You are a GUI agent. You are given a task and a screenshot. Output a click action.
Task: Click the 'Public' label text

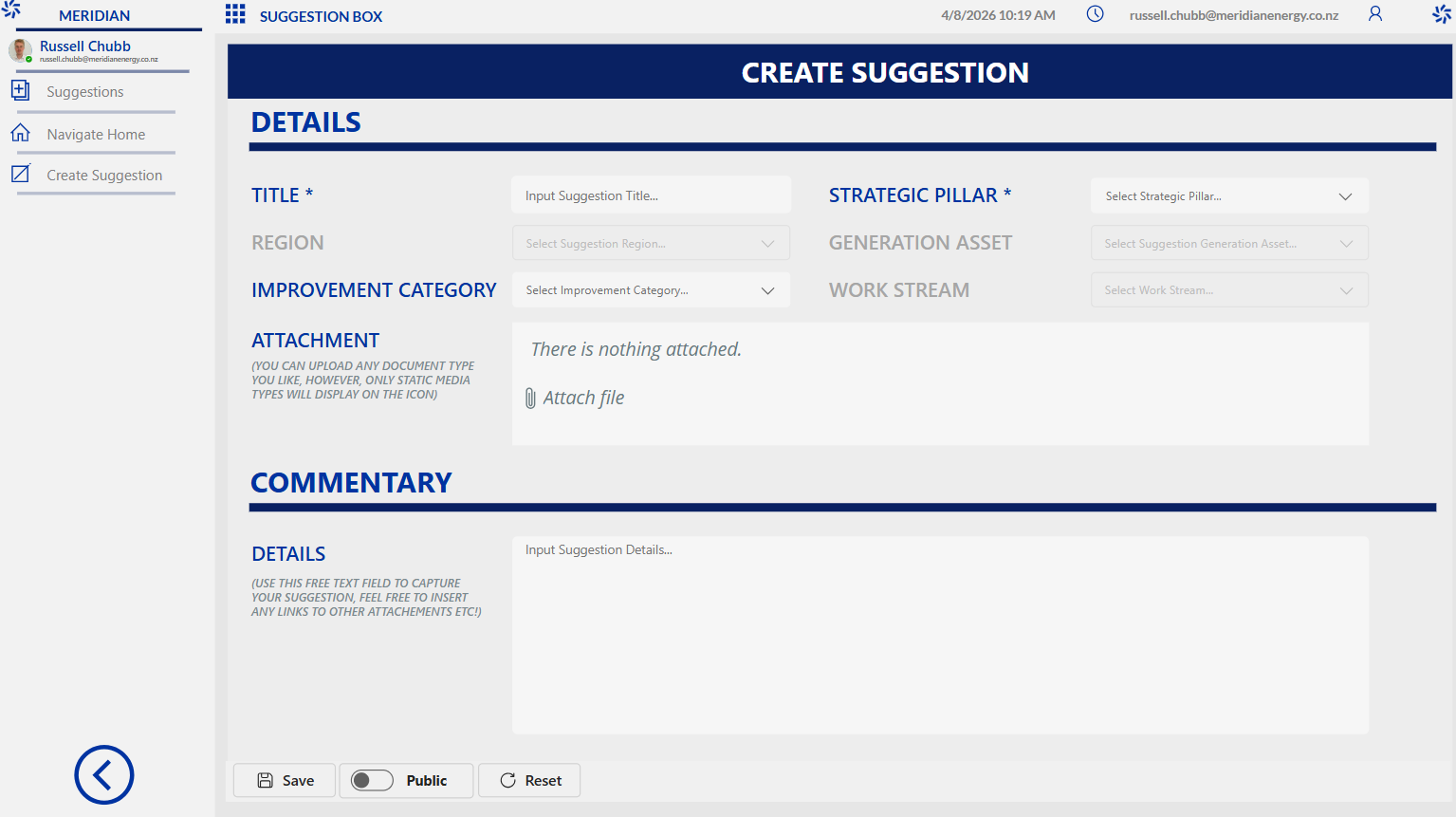point(427,780)
